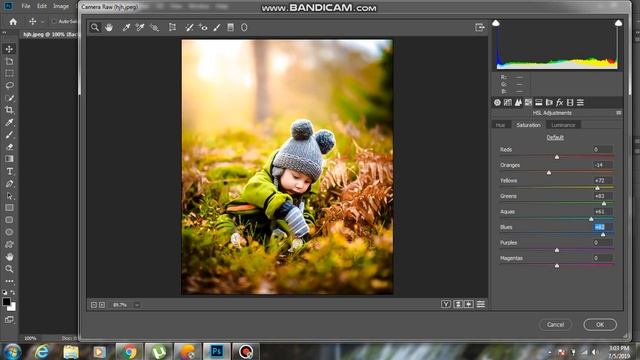Select the Spot Removal tool
Image resolution: width=640 pixels, height=360 pixels.
[x=189, y=27]
